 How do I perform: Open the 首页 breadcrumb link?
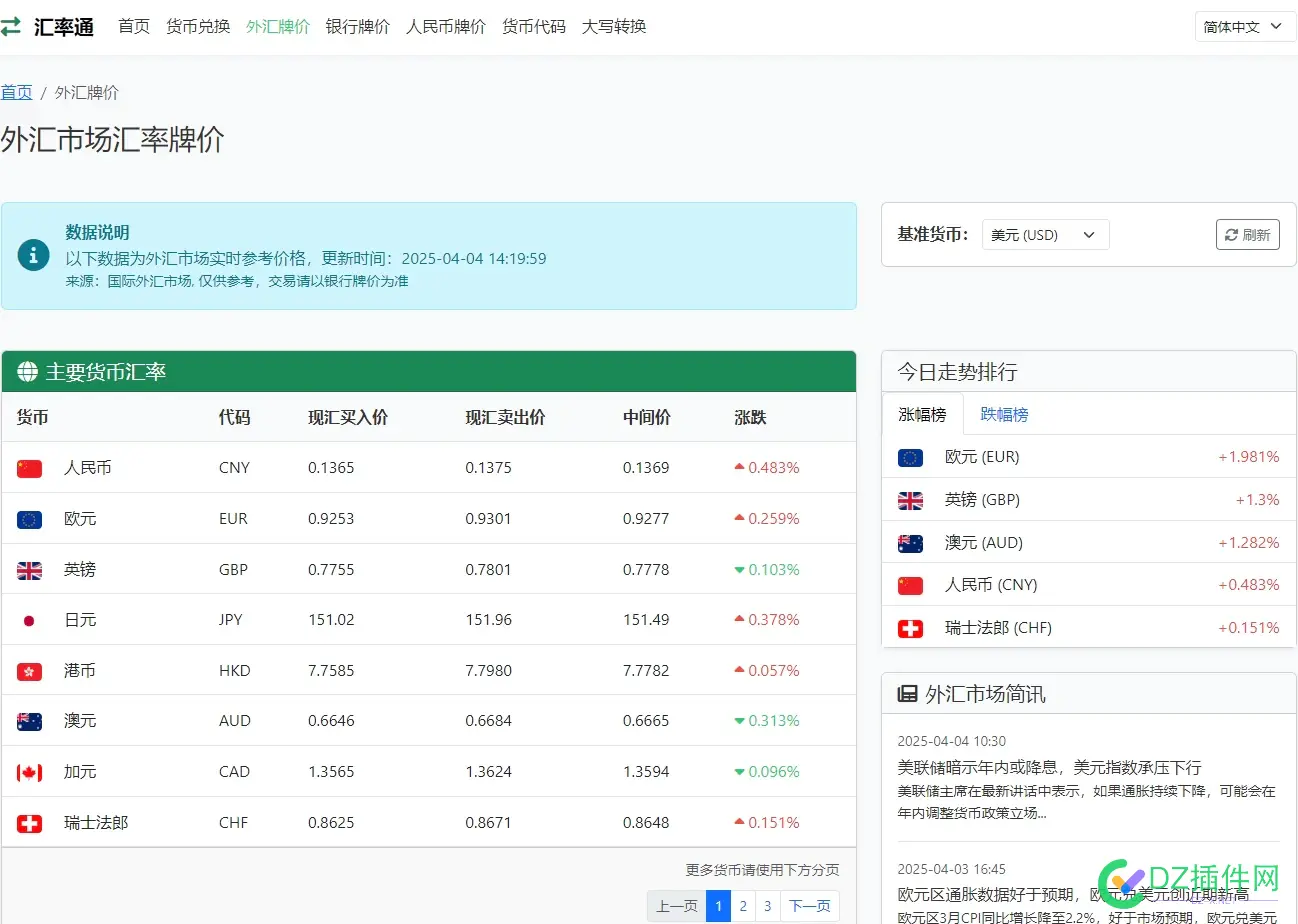(16, 91)
